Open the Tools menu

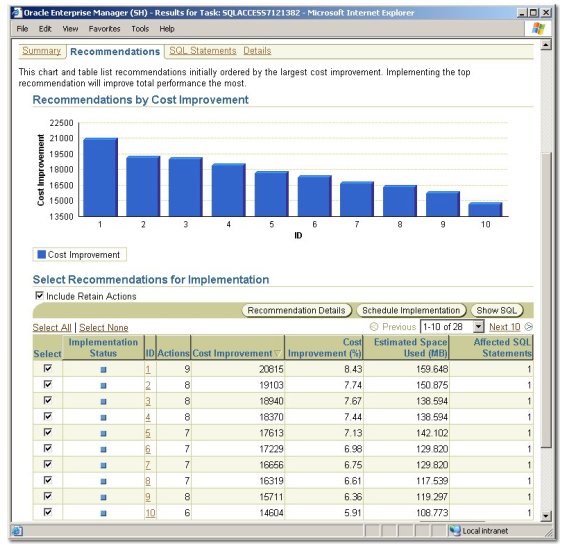tap(140, 29)
